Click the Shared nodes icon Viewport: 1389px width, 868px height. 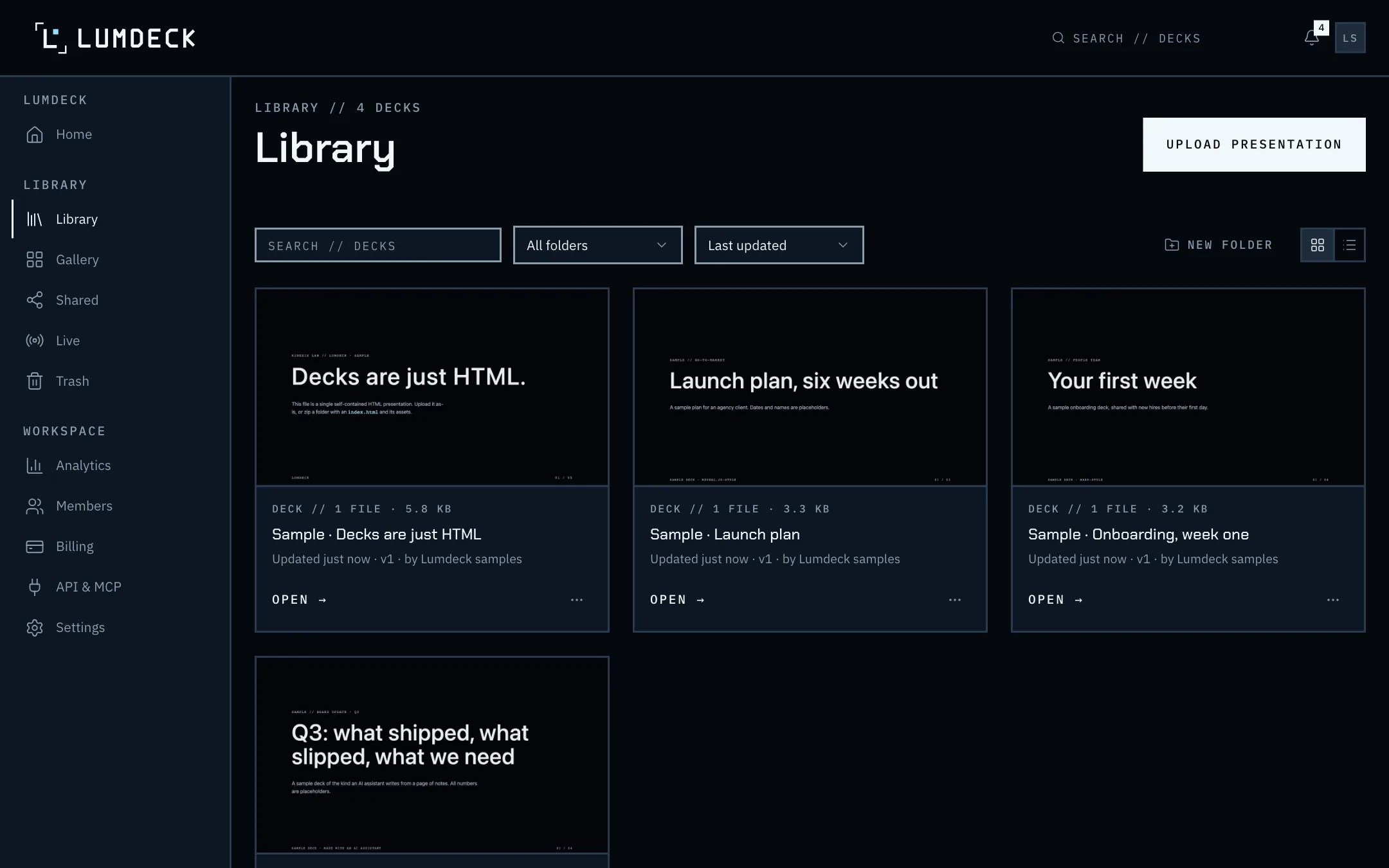point(35,300)
